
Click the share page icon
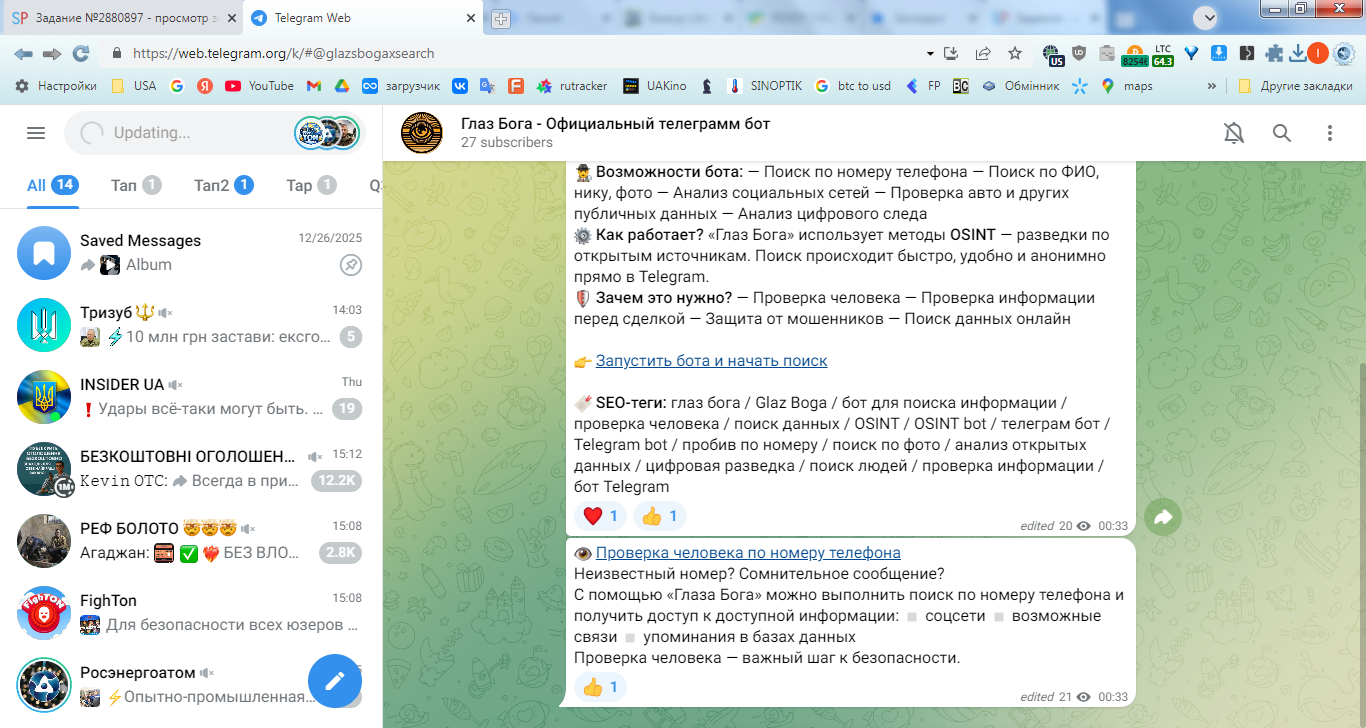983,53
